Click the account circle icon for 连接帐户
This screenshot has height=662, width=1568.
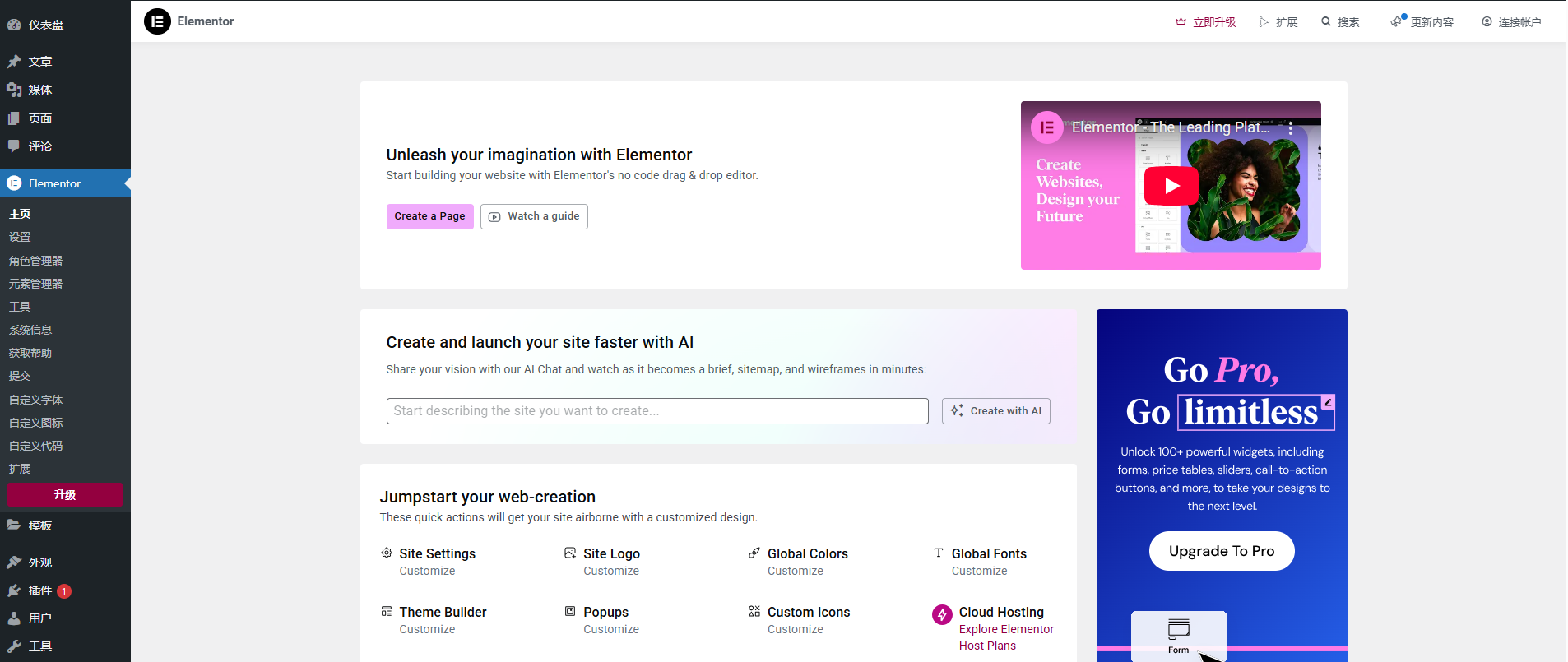pos(1487,22)
